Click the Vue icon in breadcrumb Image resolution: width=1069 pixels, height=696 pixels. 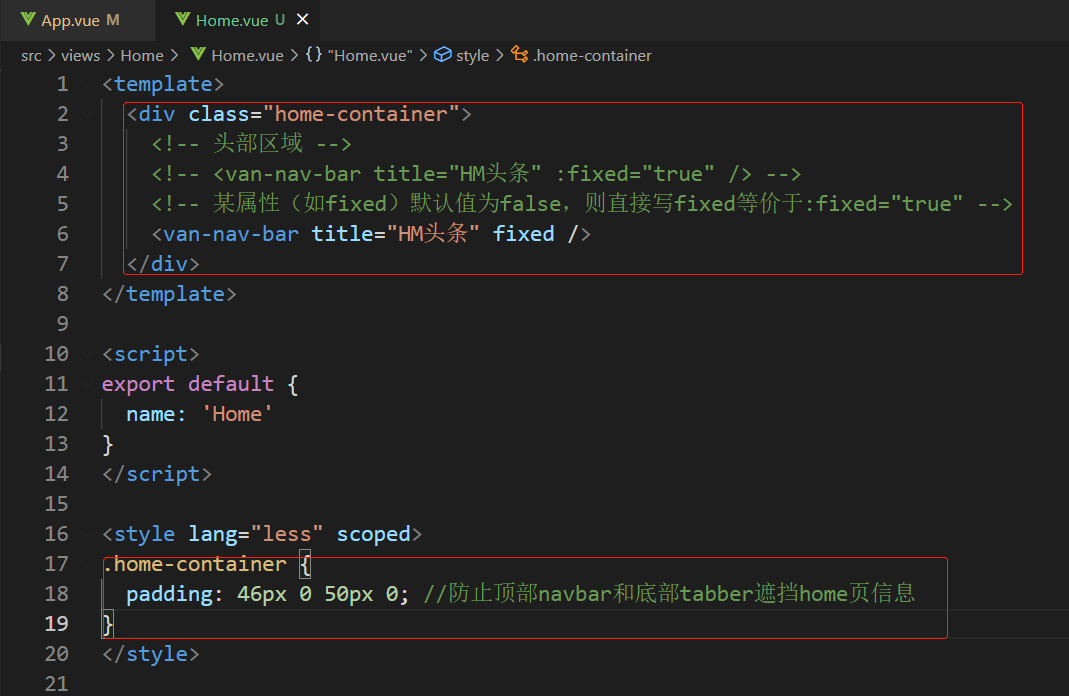(x=198, y=54)
